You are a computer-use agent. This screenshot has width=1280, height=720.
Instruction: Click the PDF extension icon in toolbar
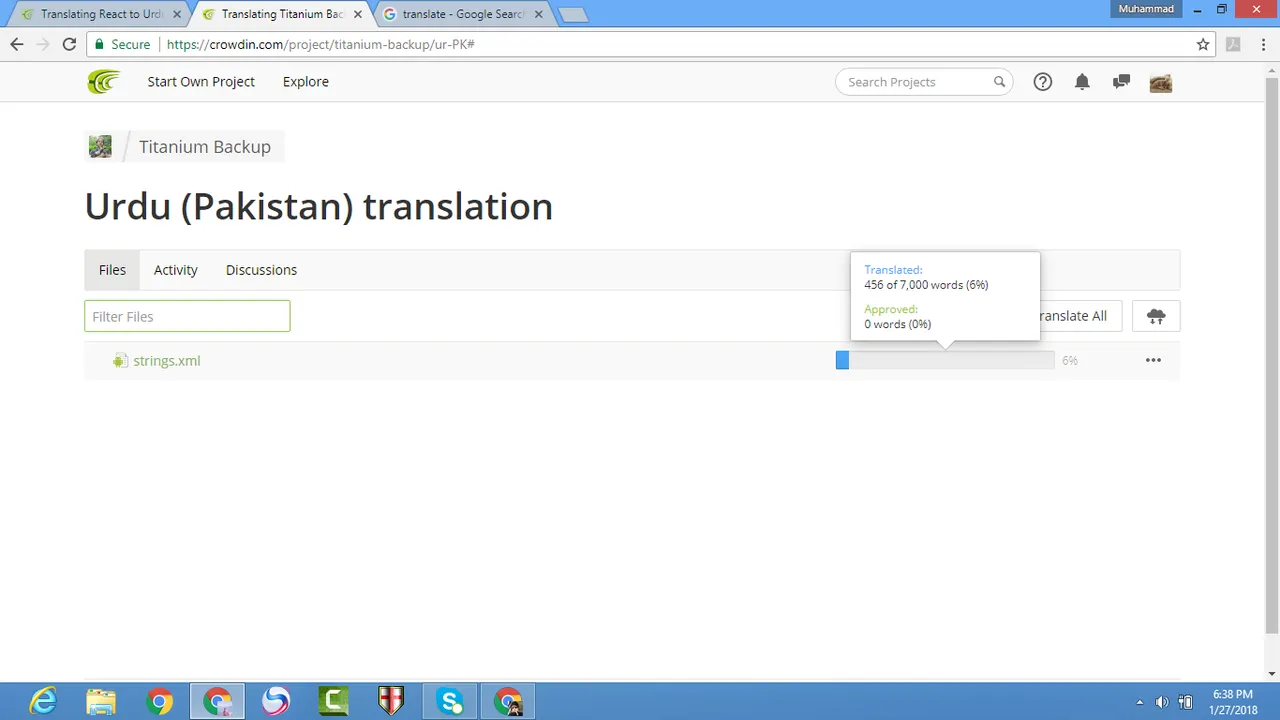tap(1234, 44)
